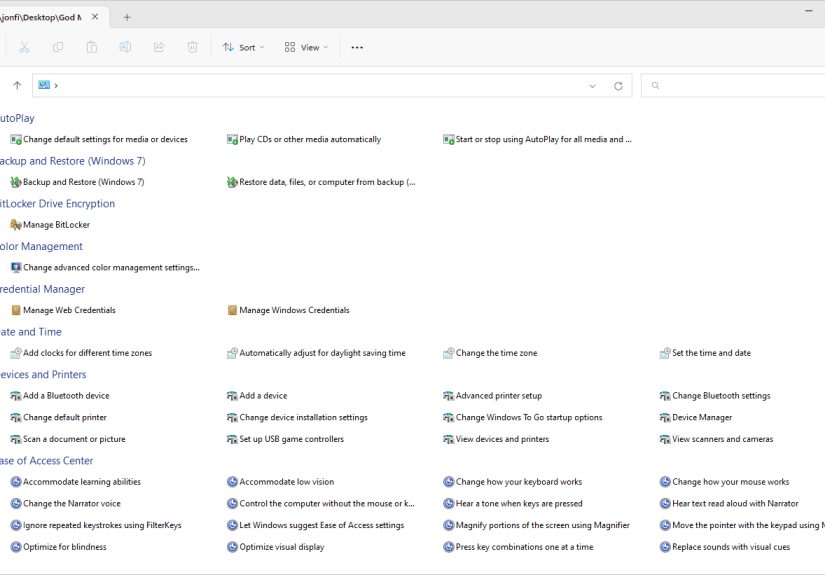Click the Manage Windows Credentials vault icon
Image resolution: width=825 pixels, height=575 pixels.
click(232, 310)
